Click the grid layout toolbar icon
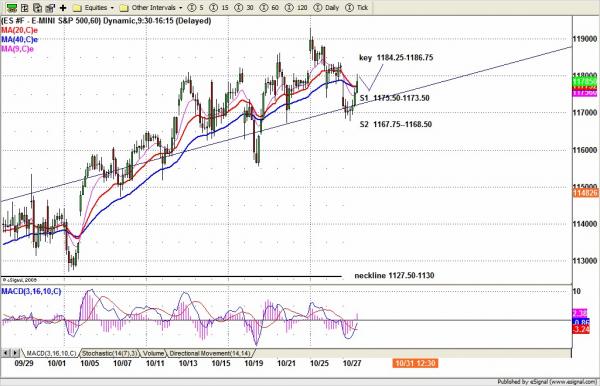 pos(24,7)
